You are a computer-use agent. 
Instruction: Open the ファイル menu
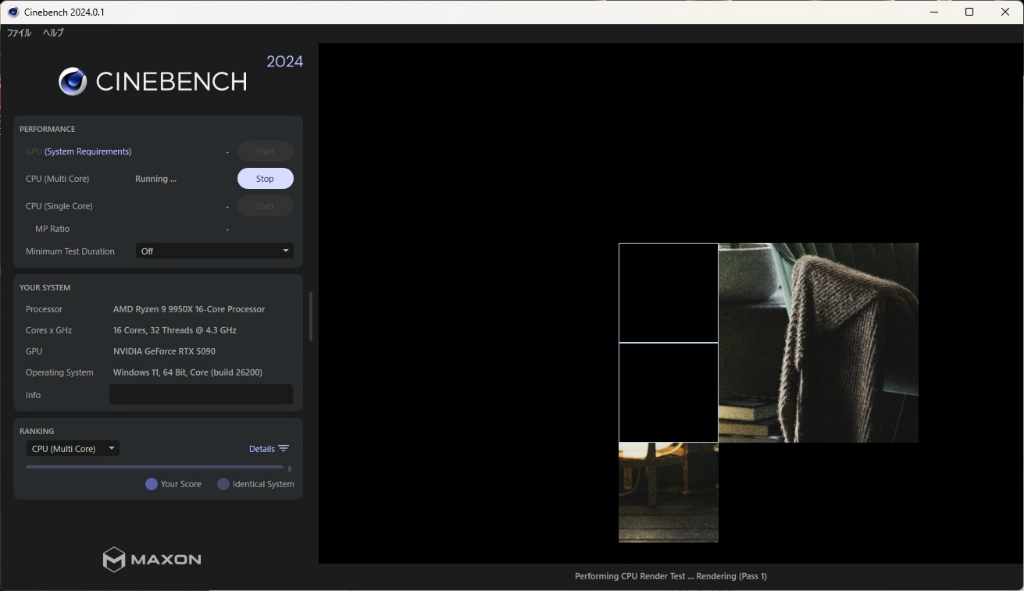point(19,33)
